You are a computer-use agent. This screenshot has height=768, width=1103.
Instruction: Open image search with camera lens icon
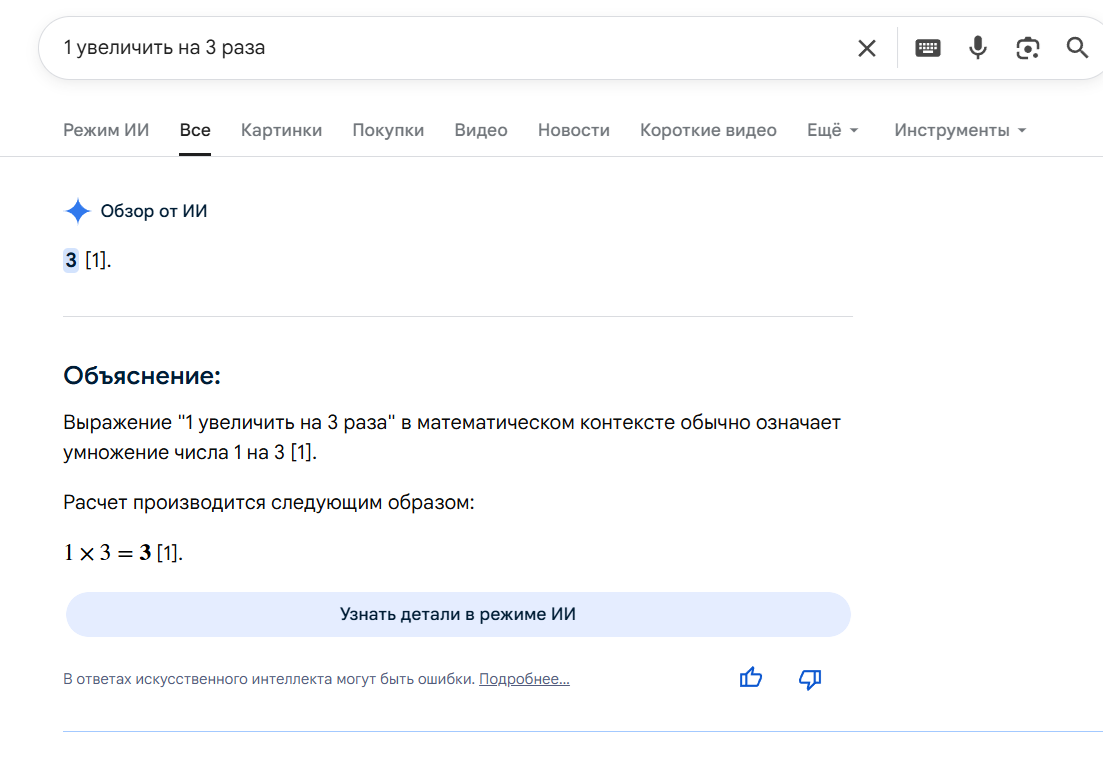coord(1027,48)
